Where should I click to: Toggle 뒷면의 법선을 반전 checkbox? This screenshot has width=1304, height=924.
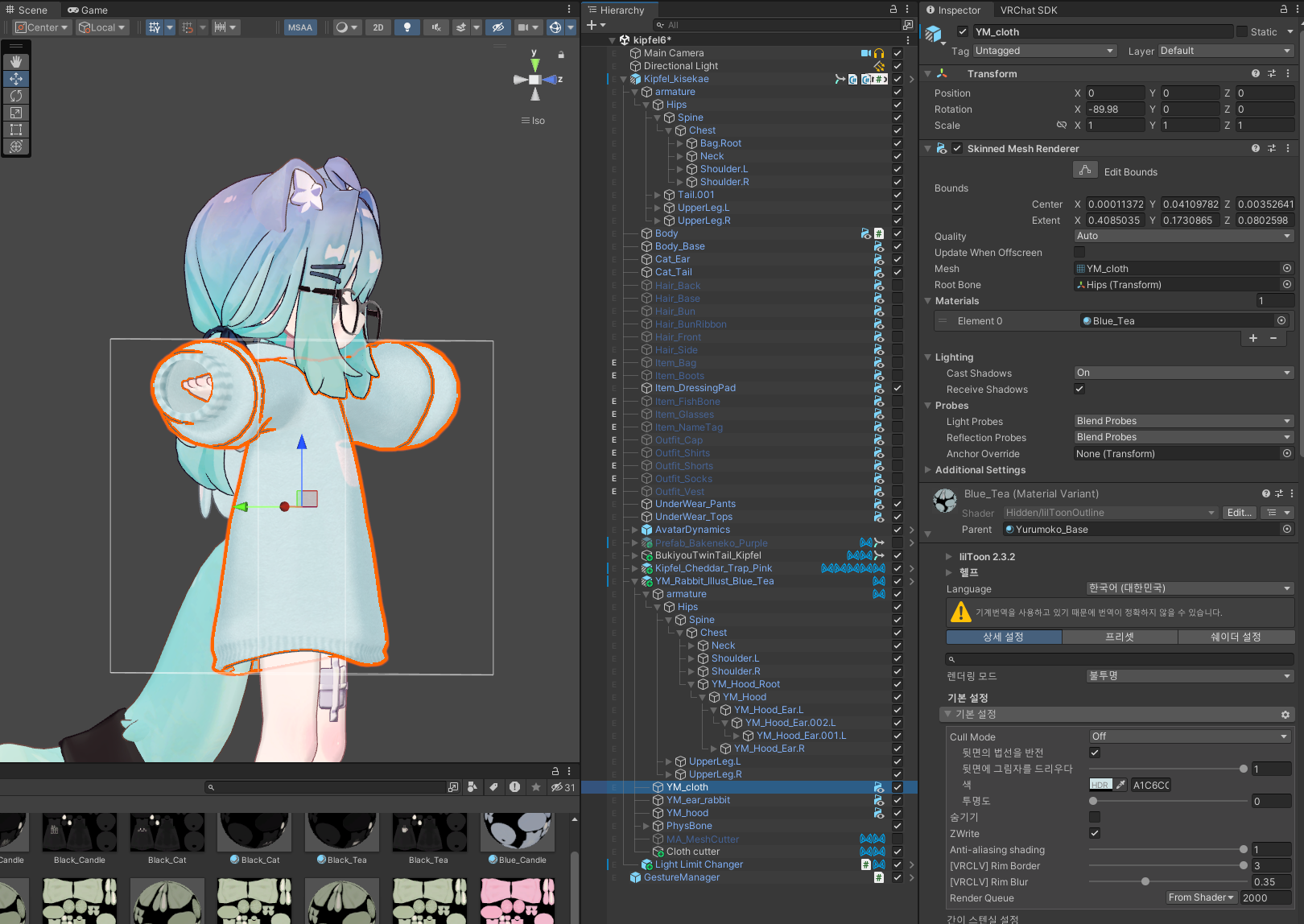[x=1095, y=753]
